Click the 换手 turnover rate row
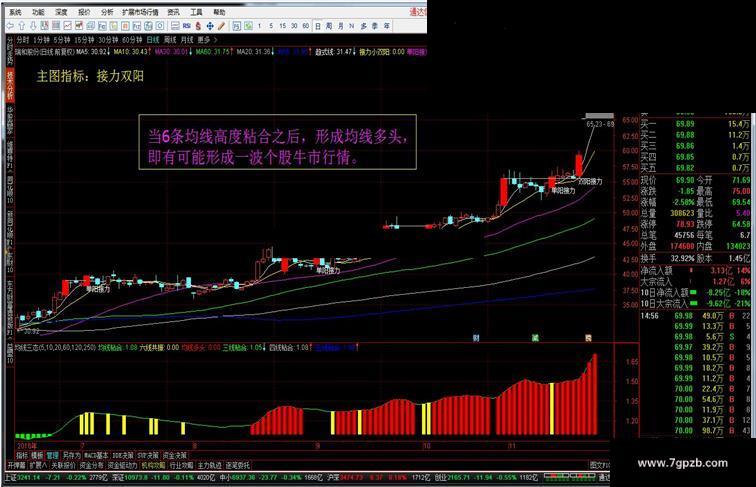The width and height of the screenshot is (756, 487). tap(695, 258)
